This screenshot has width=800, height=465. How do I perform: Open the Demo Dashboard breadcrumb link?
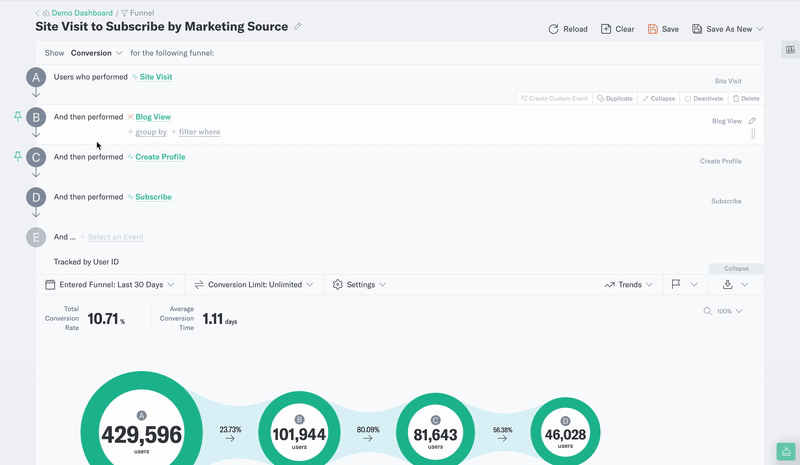[x=82, y=13]
